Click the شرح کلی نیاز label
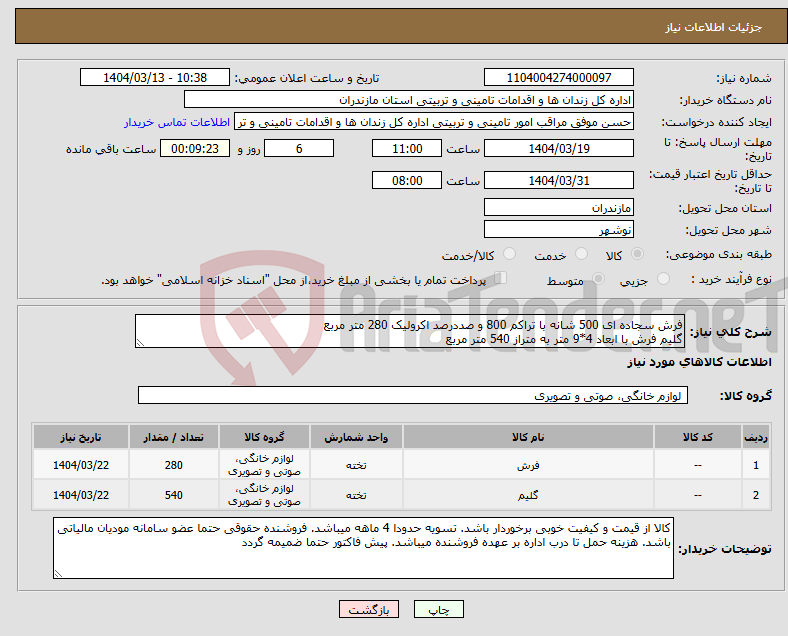The width and height of the screenshot is (788, 636). pos(730,332)
